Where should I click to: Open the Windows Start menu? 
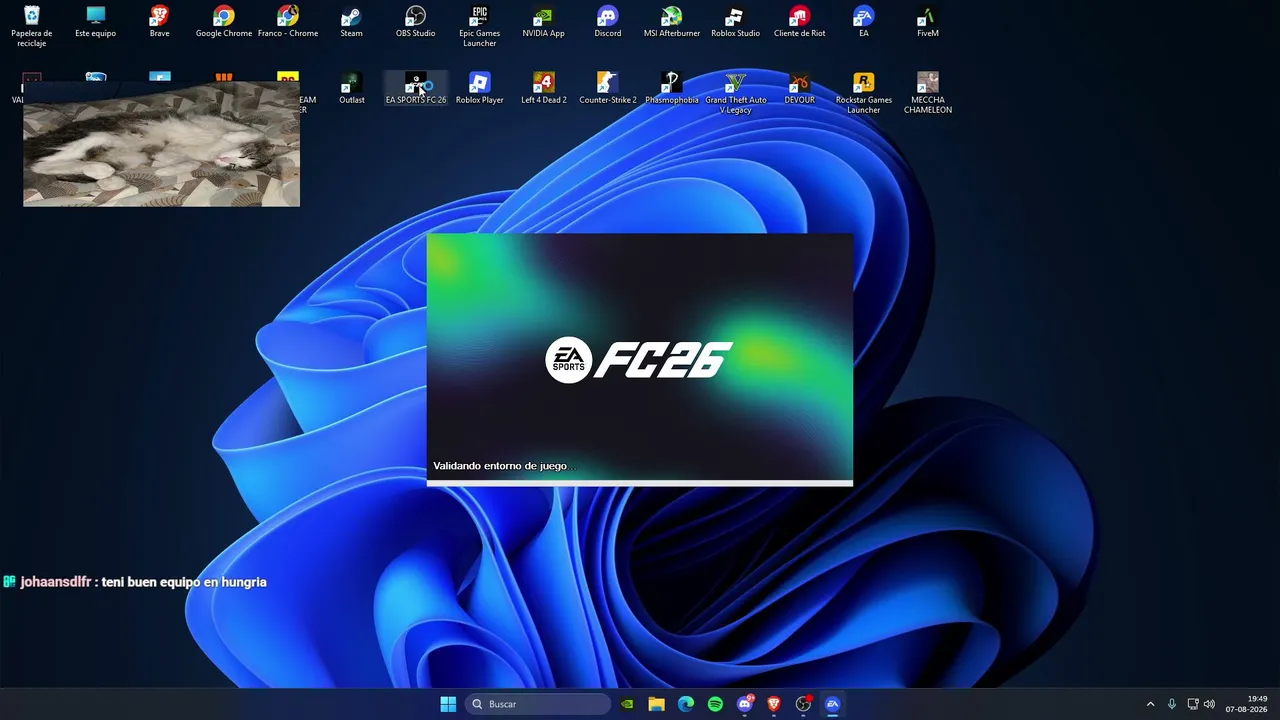[448, 704]
